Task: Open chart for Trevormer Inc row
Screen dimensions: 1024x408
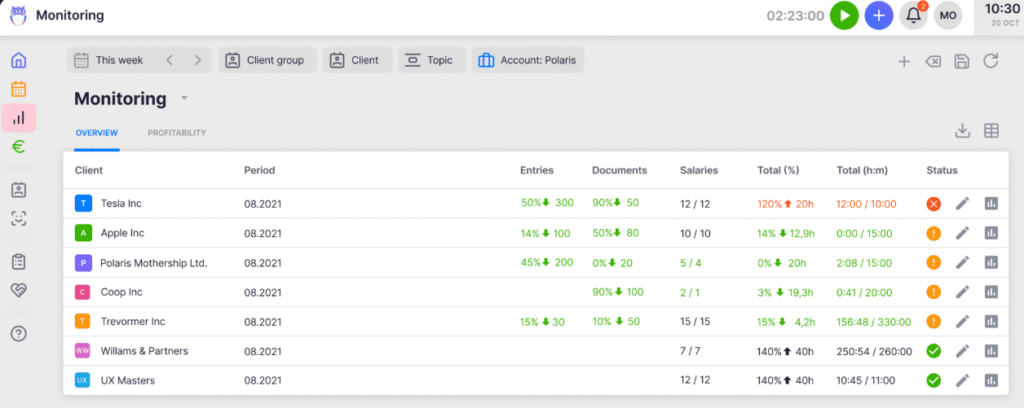Action: (991, 321)
